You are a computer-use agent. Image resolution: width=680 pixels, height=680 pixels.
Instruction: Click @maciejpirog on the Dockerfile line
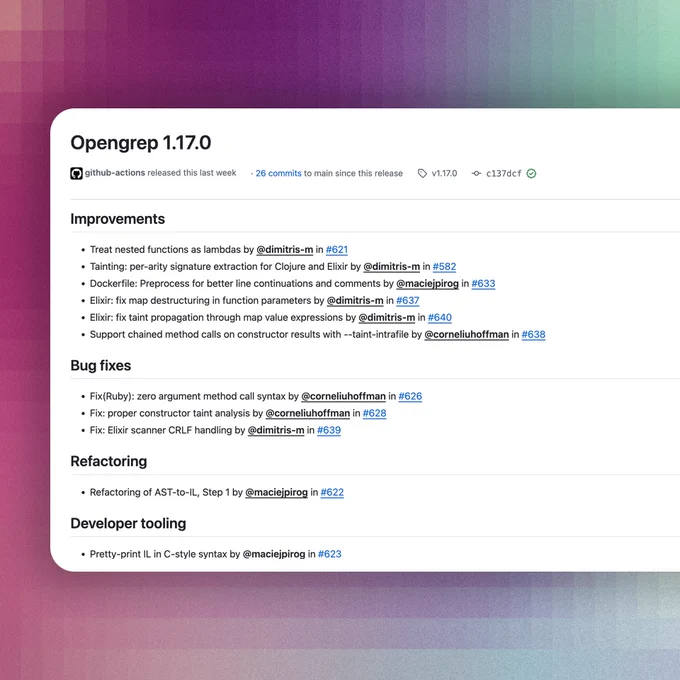tap(427, 283)
